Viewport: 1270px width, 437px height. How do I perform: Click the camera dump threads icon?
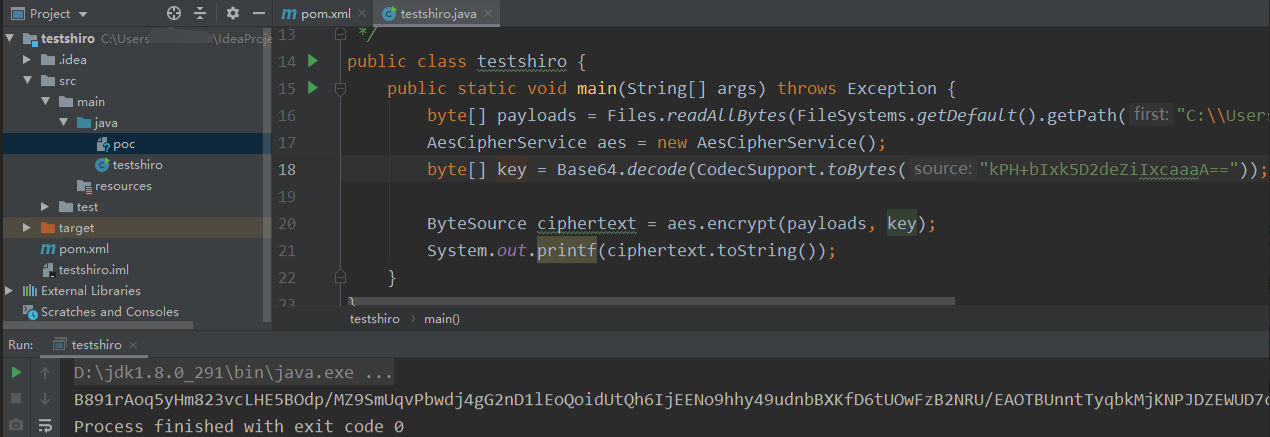coord(16,425)
